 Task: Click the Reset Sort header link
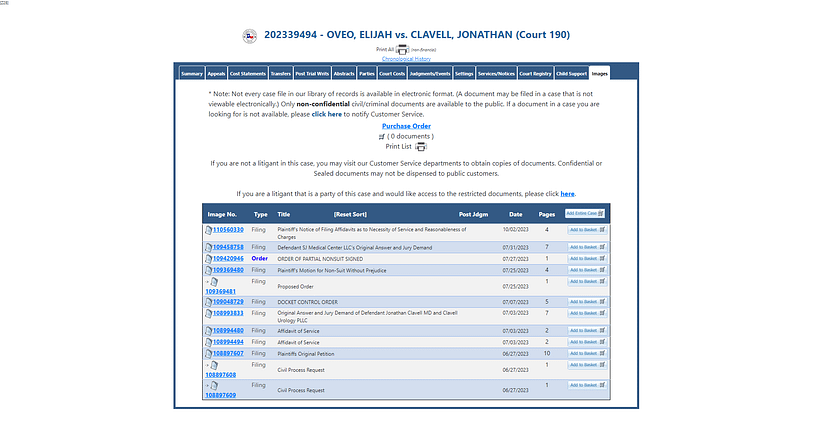point(350,215)
